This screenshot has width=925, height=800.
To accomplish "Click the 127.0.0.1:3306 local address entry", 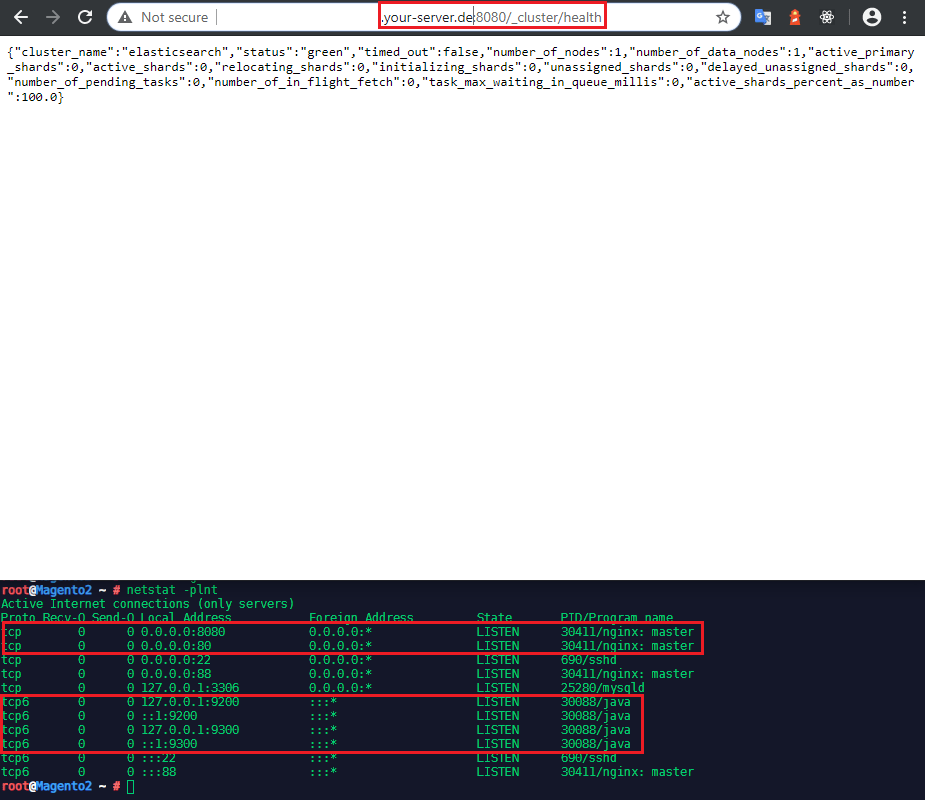I will click(x=189, y=687).
